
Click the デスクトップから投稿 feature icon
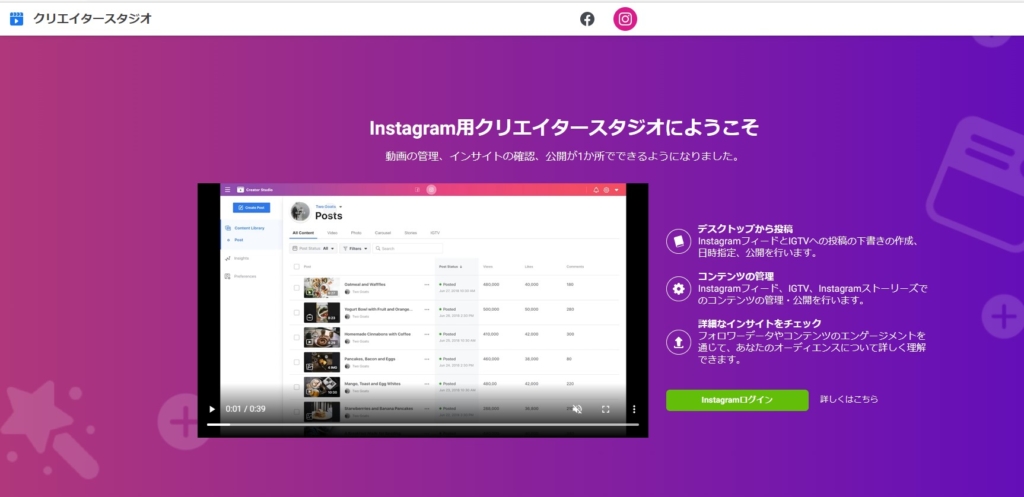tap(678, 241)
